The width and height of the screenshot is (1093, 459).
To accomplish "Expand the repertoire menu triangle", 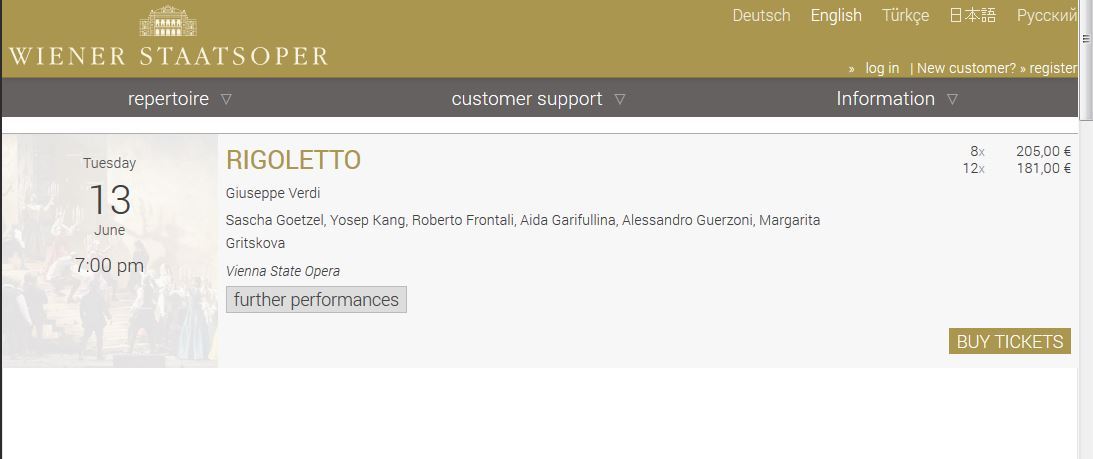I will pyautogui.click(x=226, y=99).
